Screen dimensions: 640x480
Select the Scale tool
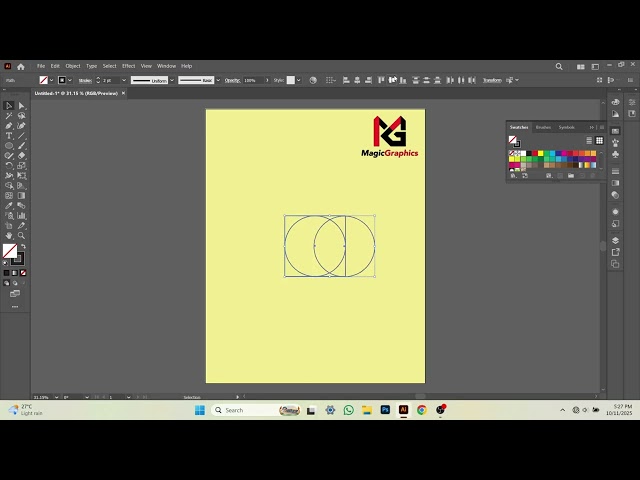[22, 166]
